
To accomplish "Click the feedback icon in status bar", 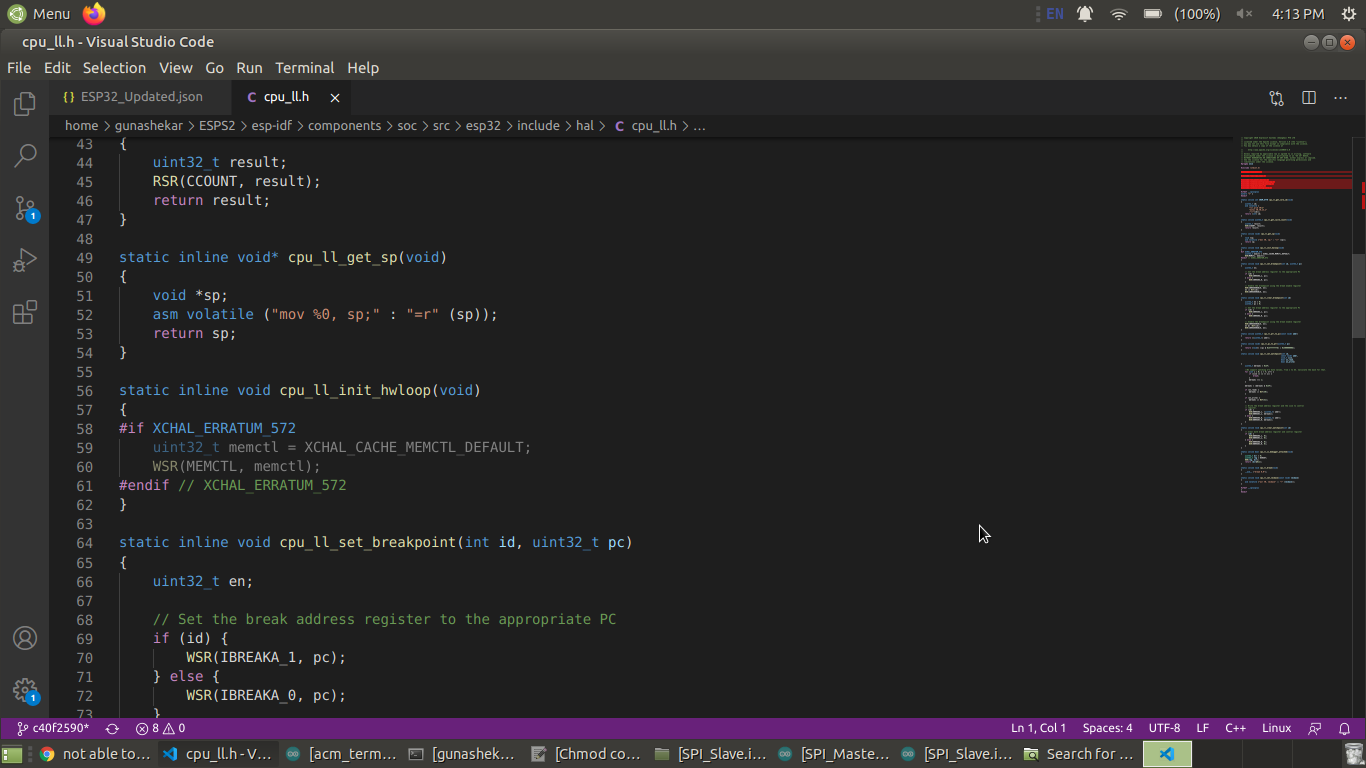I will 1315,729.
